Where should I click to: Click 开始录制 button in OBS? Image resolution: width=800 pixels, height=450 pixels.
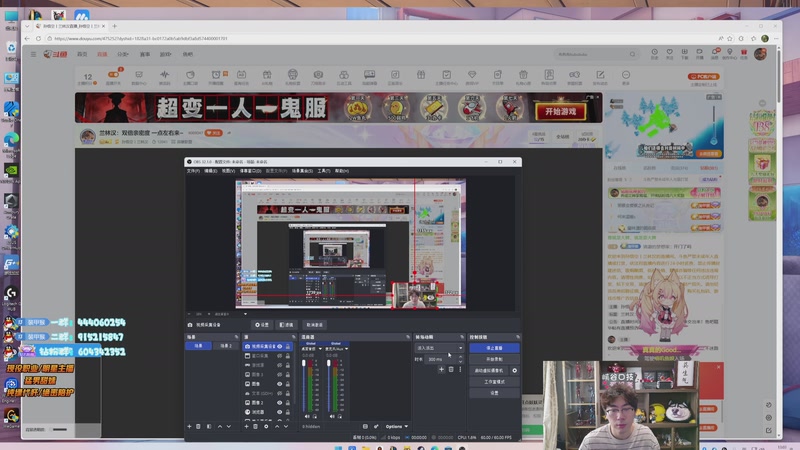[x=494, y=359]
